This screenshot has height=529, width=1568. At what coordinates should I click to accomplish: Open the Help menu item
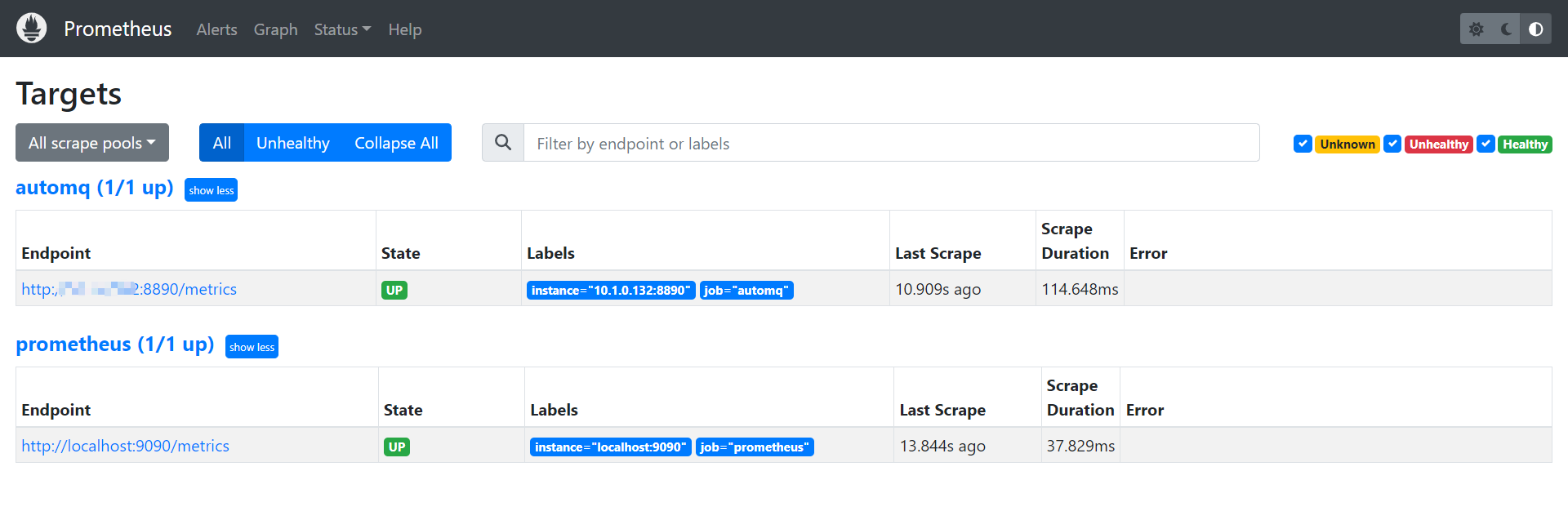(x=404, y=29)
